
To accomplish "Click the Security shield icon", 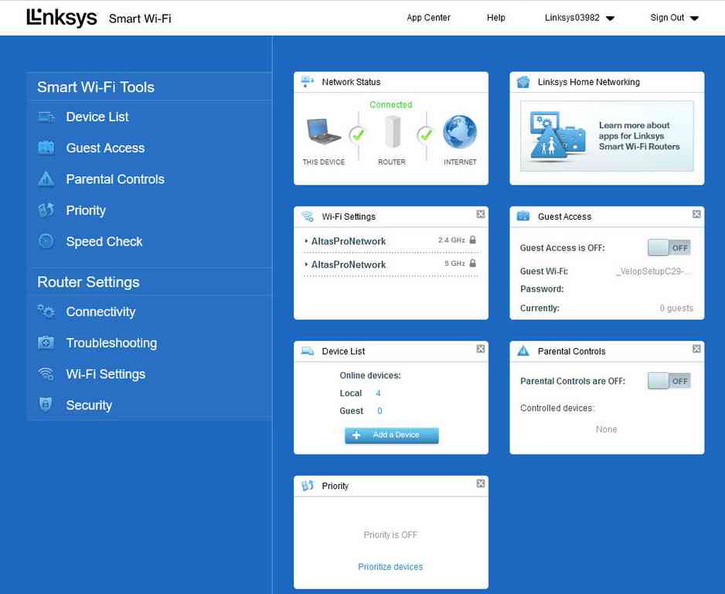I will pyautogui.click(x=45, y=404).
